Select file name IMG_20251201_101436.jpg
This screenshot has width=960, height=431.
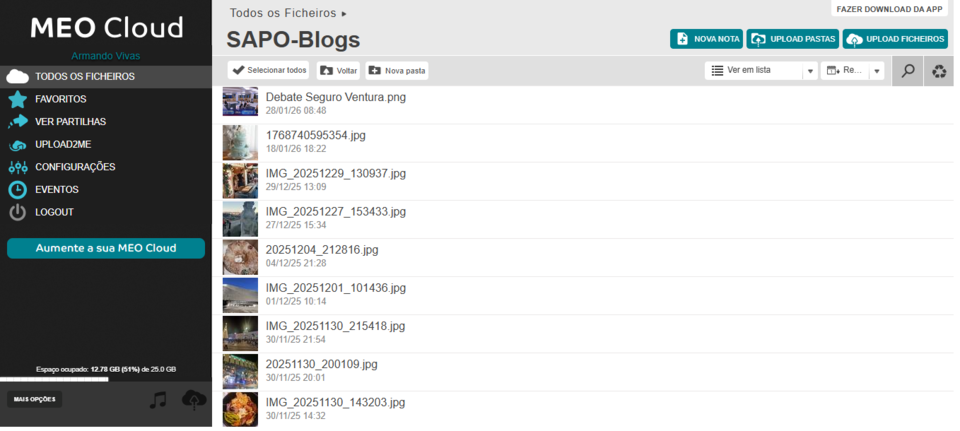click(336, 288)
